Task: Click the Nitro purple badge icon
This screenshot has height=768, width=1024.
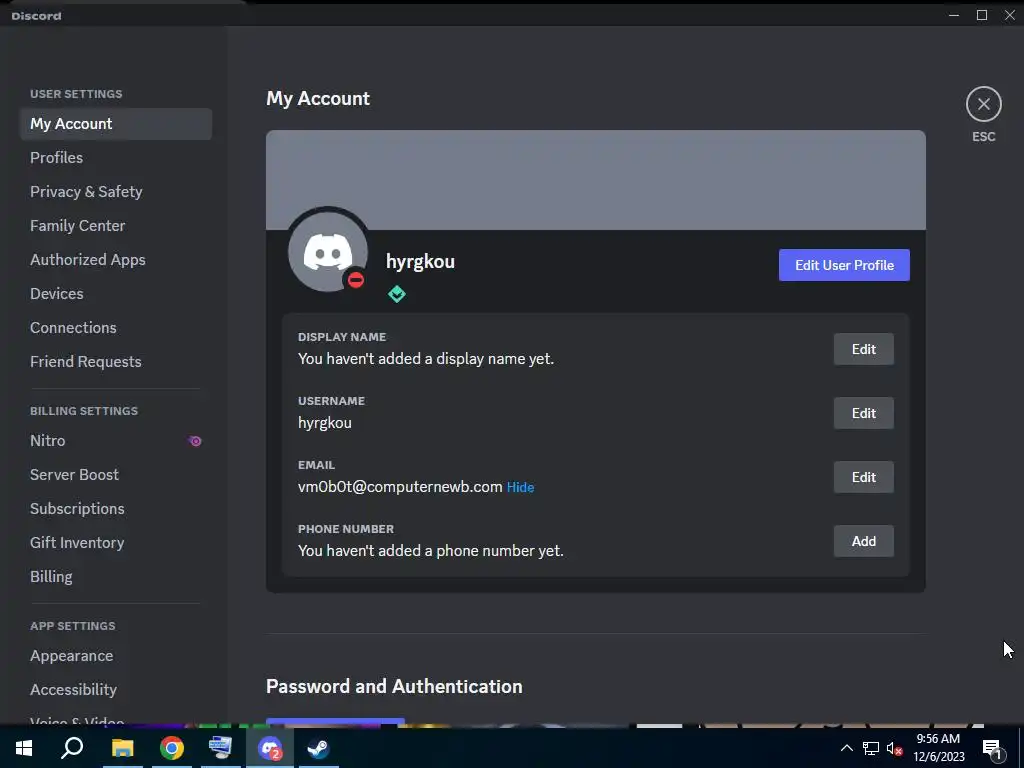Action: pyautogui.click(x=195, y=441)
